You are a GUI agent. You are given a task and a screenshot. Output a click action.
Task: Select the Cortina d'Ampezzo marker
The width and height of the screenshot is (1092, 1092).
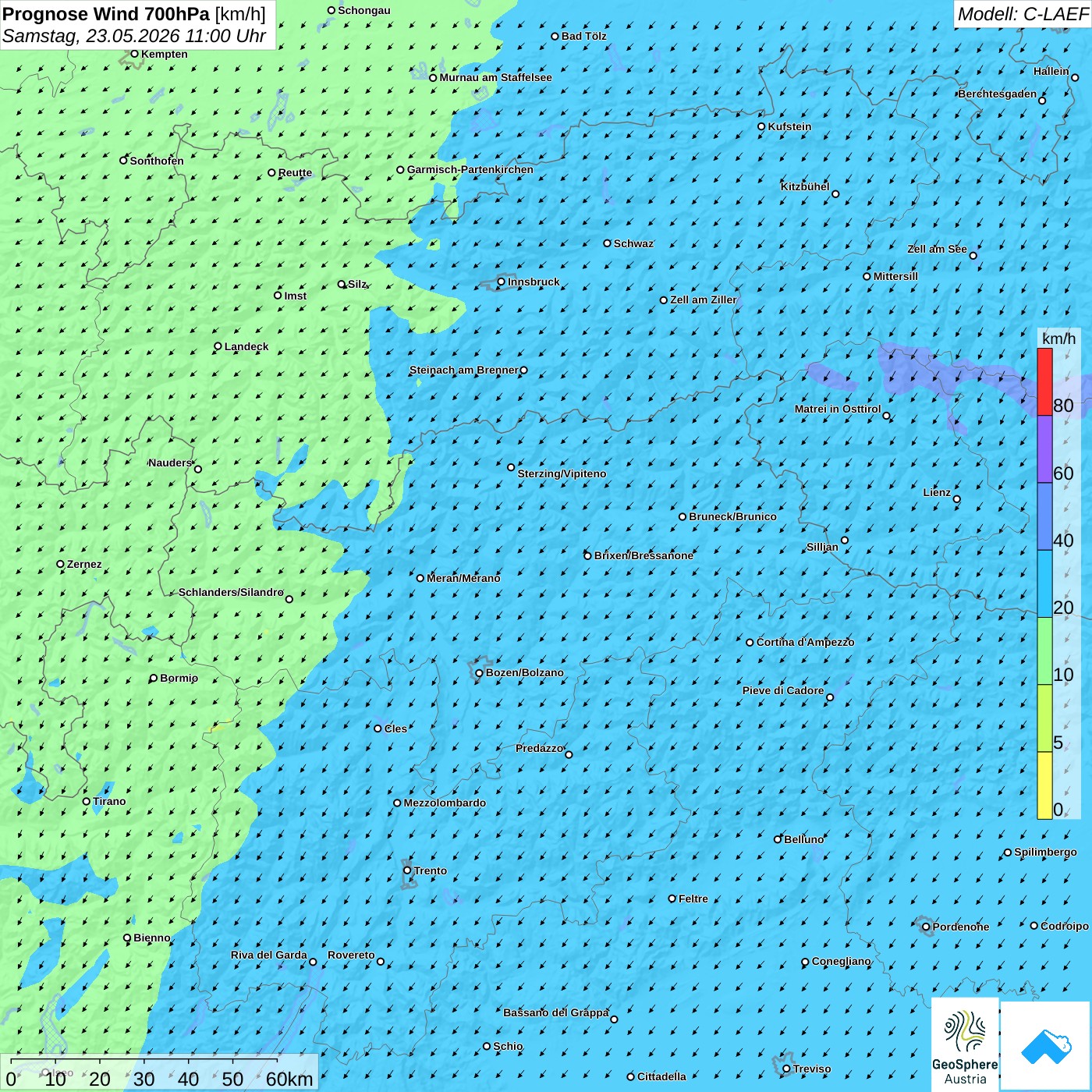pyautogui.click(x=750, y=643)
